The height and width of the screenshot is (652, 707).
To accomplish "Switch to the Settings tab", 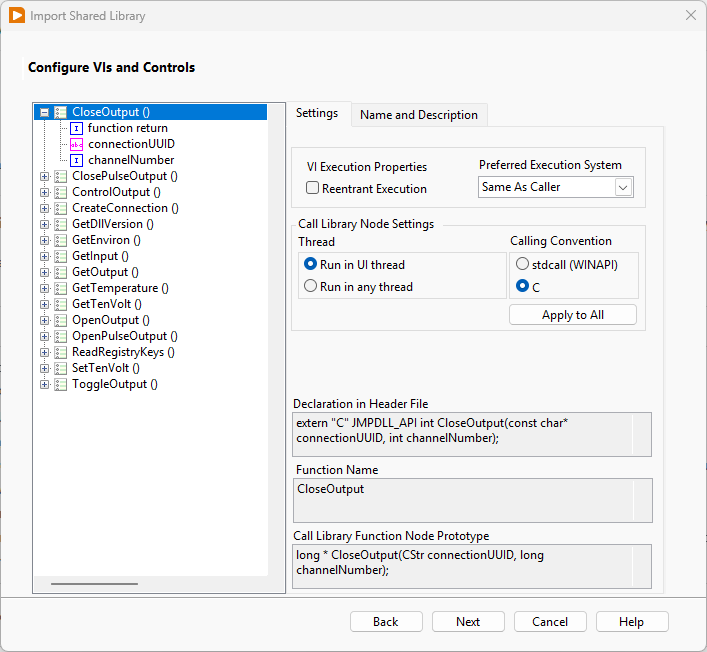I will (317, 113).
